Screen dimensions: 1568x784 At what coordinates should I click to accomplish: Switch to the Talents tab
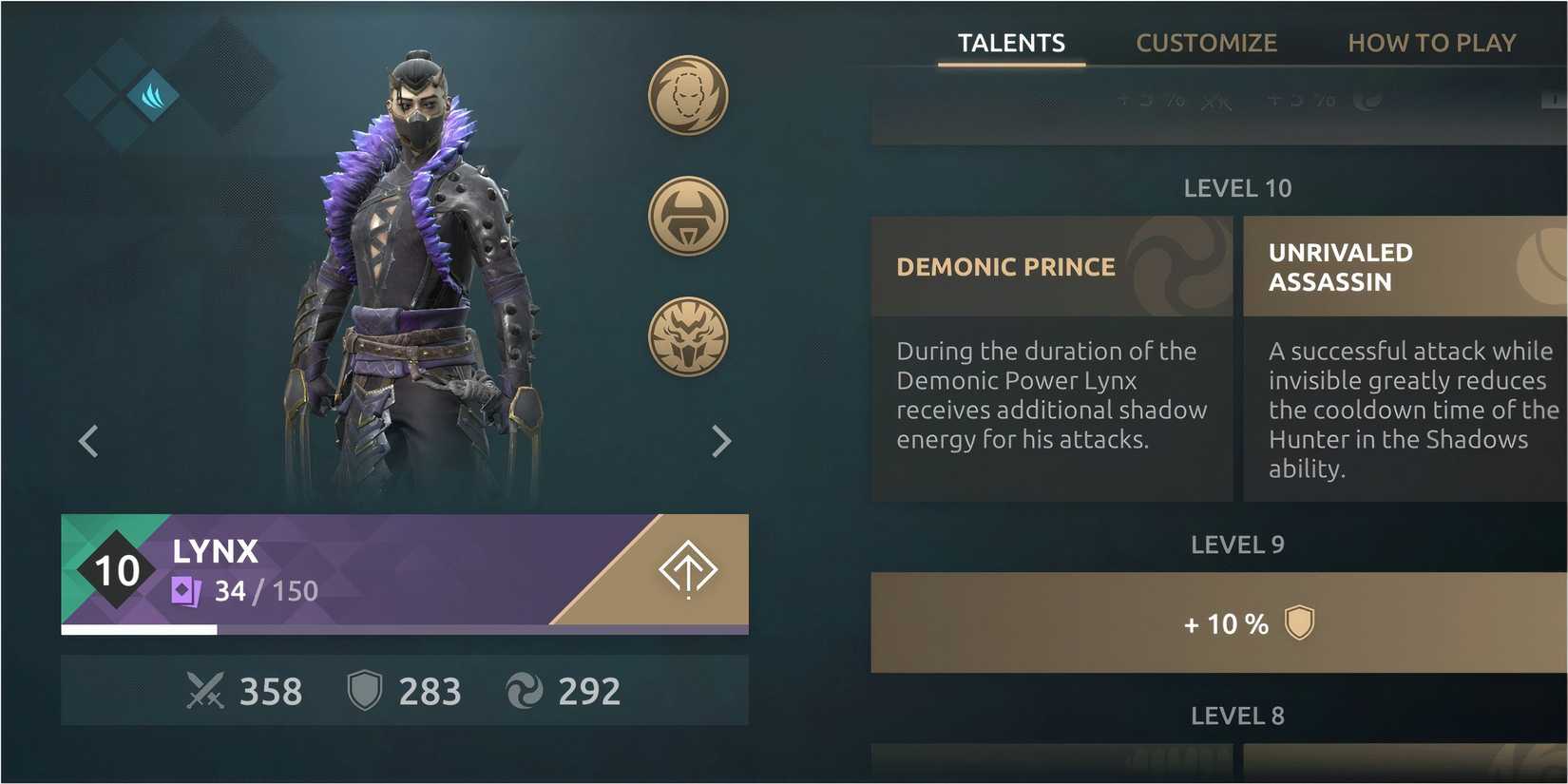coord(1011,44)
